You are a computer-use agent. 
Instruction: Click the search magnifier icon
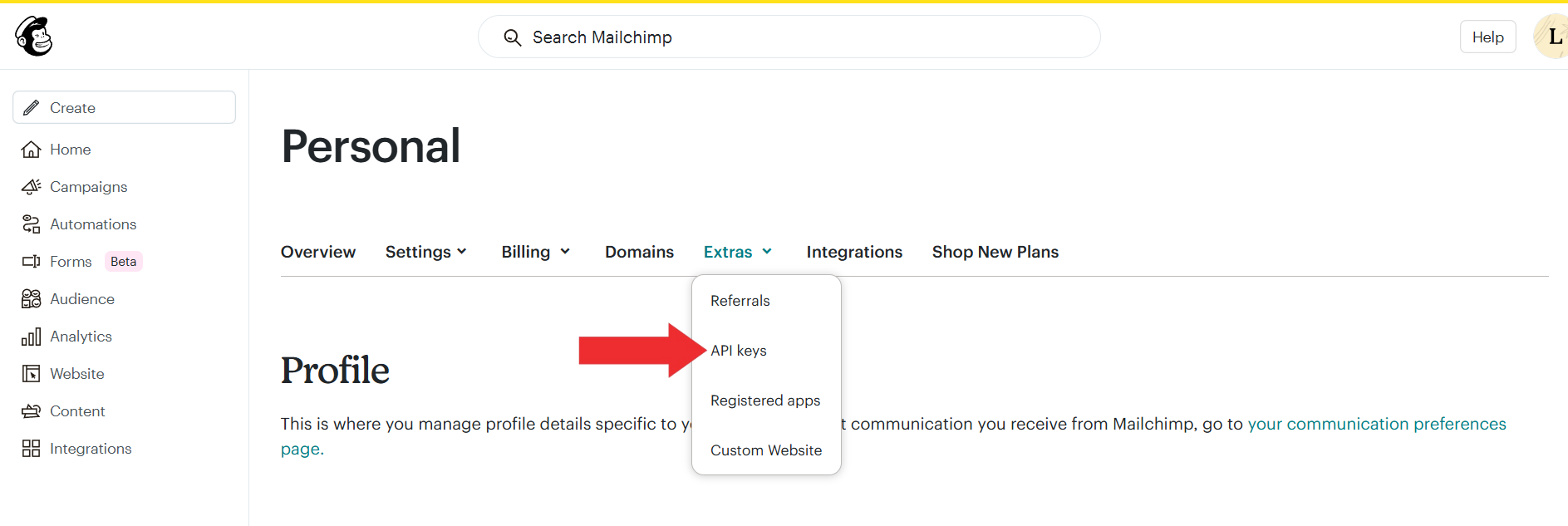(513, 37)
